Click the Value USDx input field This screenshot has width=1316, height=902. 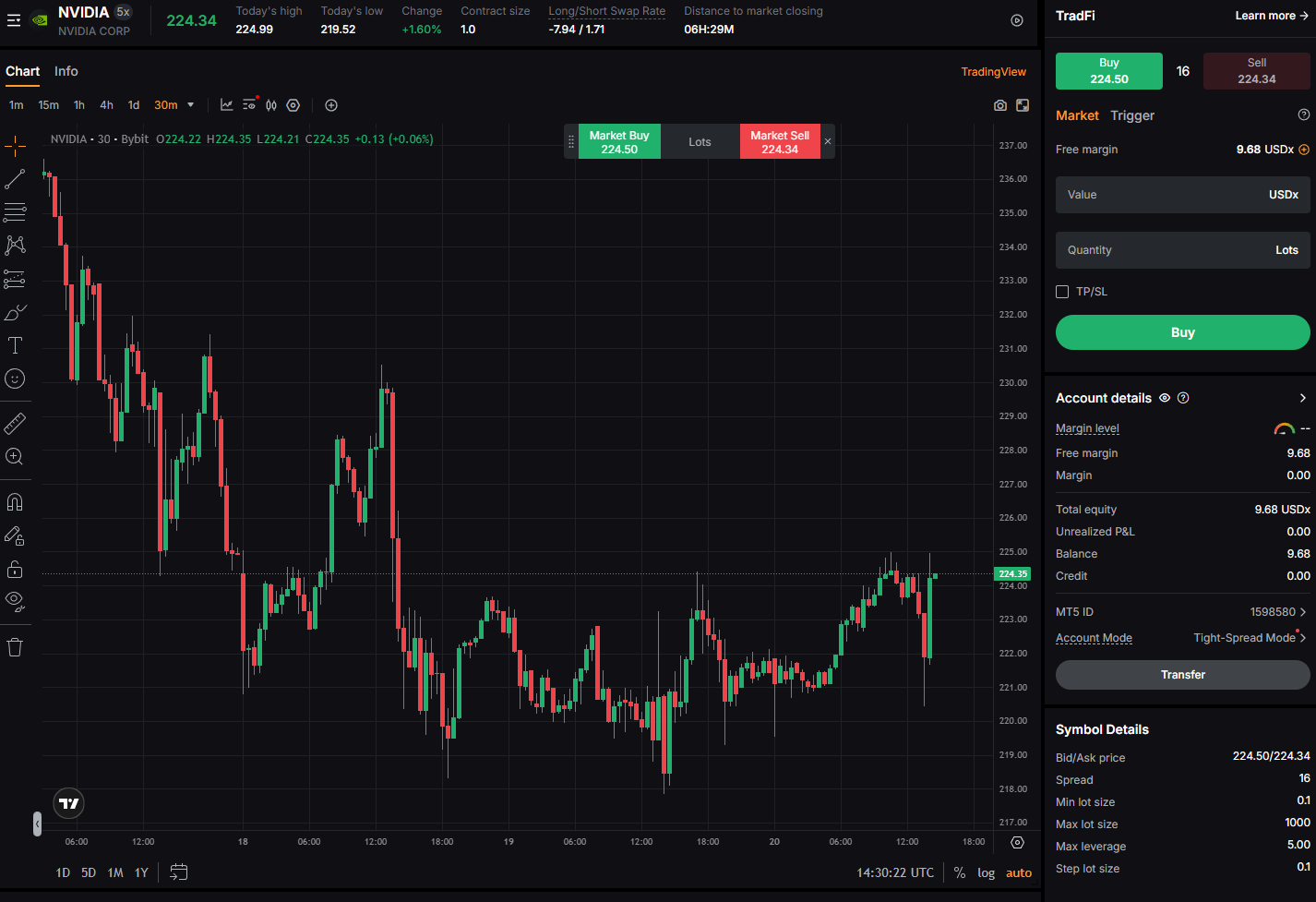point(1182,195)
